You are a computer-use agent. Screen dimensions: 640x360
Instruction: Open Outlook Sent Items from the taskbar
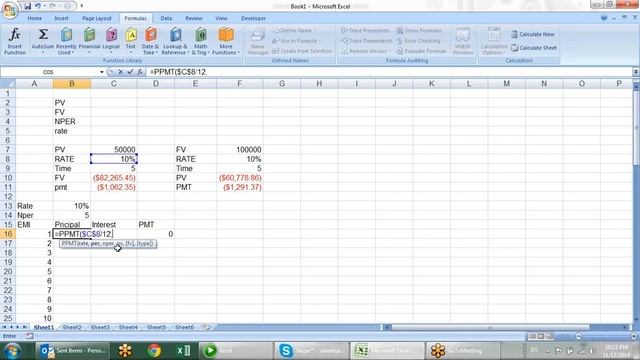coord(73,351)
